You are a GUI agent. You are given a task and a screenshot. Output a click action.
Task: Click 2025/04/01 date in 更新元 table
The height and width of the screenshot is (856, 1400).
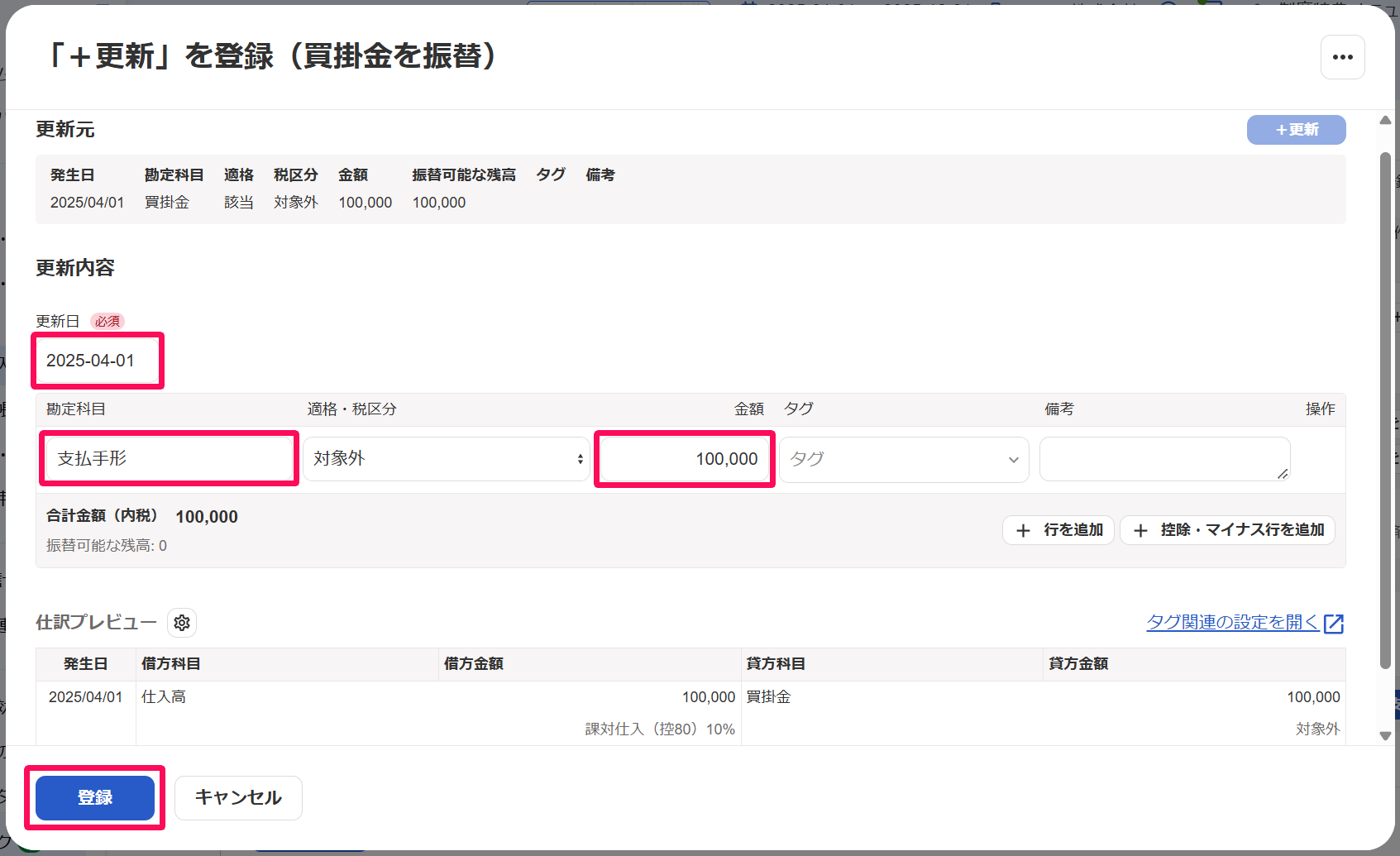[x=87, y=203]
